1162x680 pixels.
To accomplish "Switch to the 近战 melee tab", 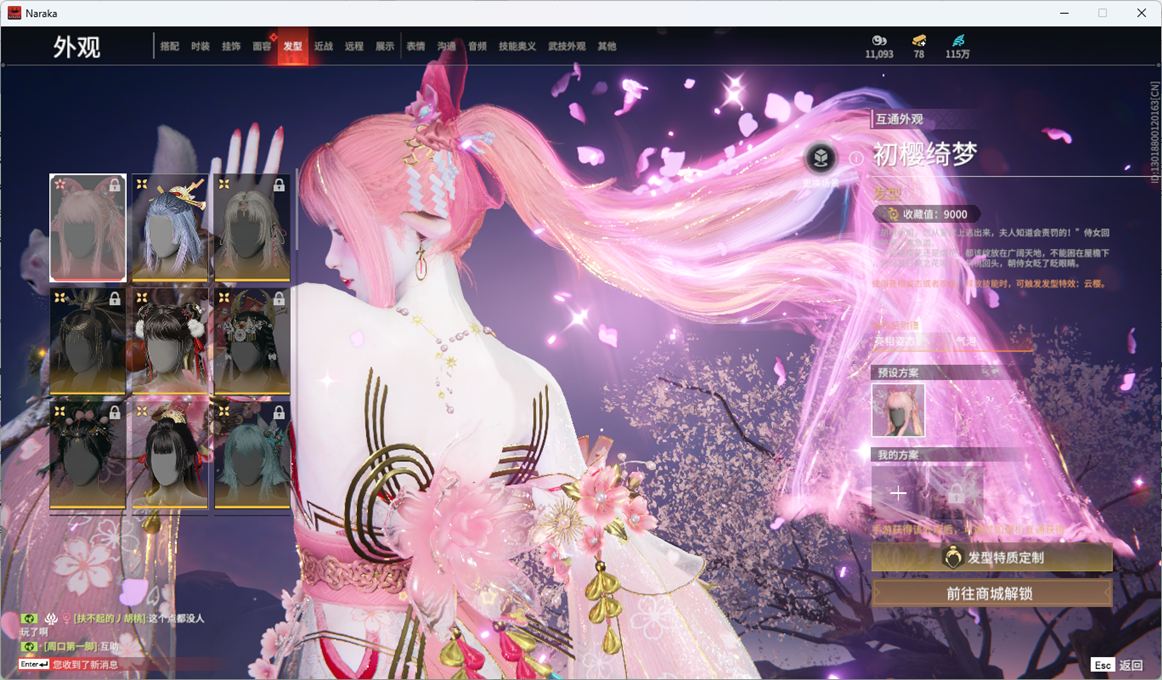I will point(323,46).
